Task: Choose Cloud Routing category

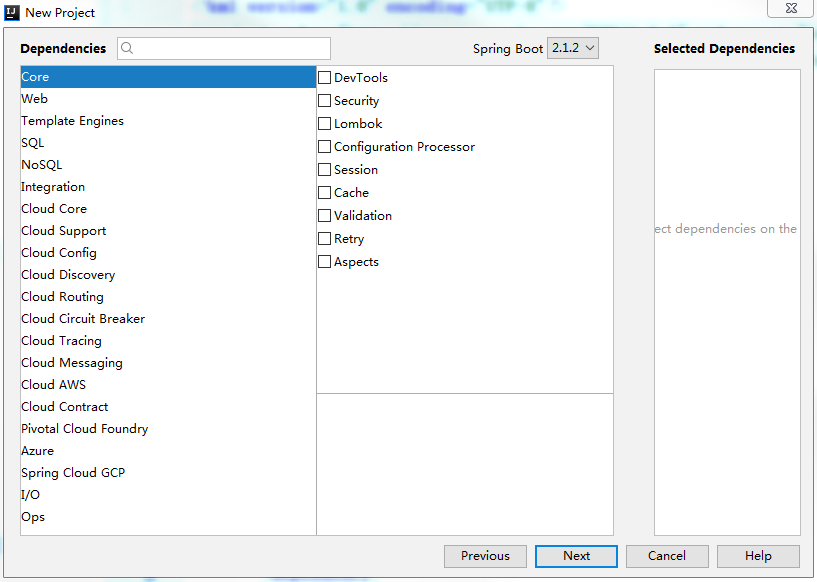Action: click(x=168, y=296)
